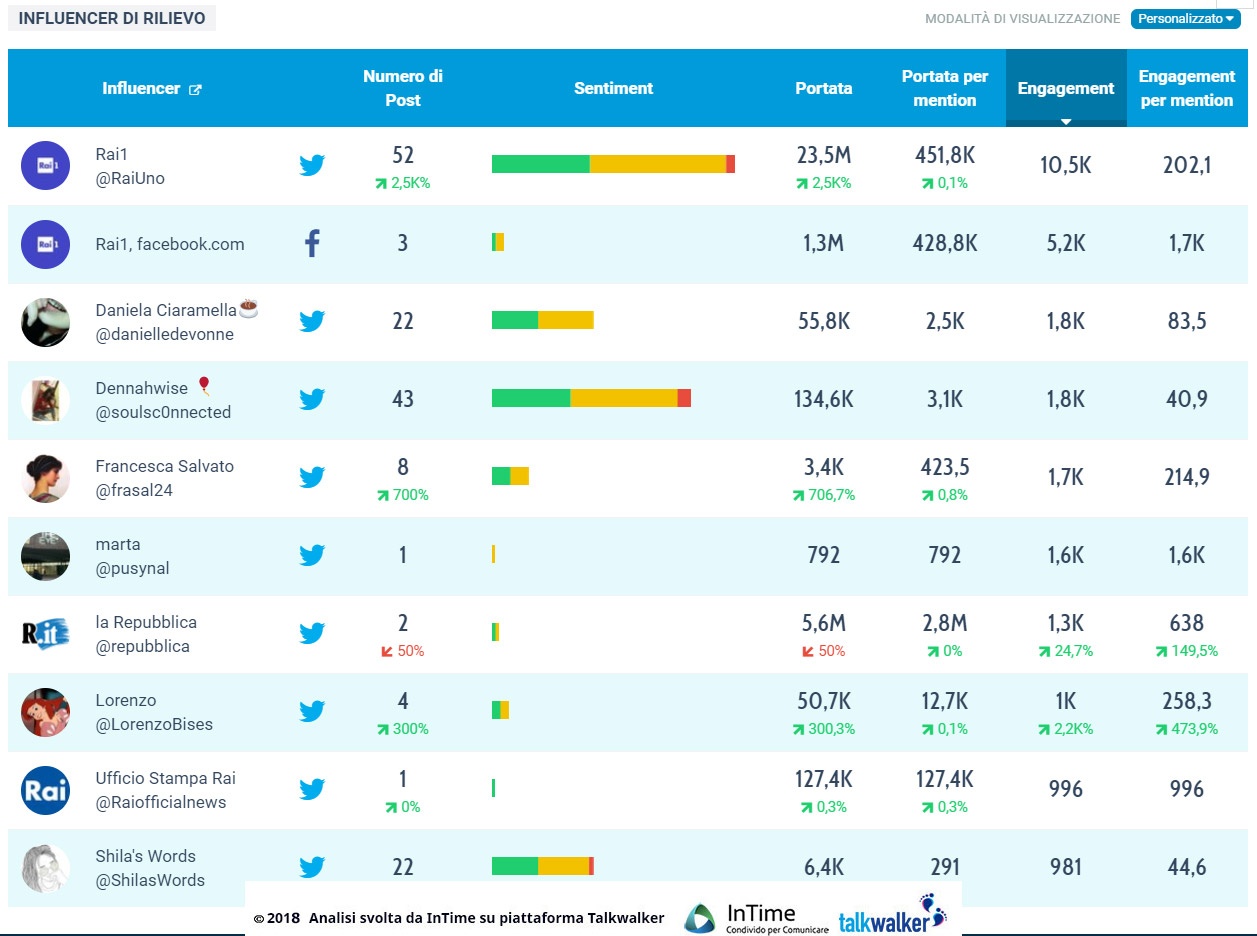
Task: Click the 149,5% growth indicator
Action: 1187,651
